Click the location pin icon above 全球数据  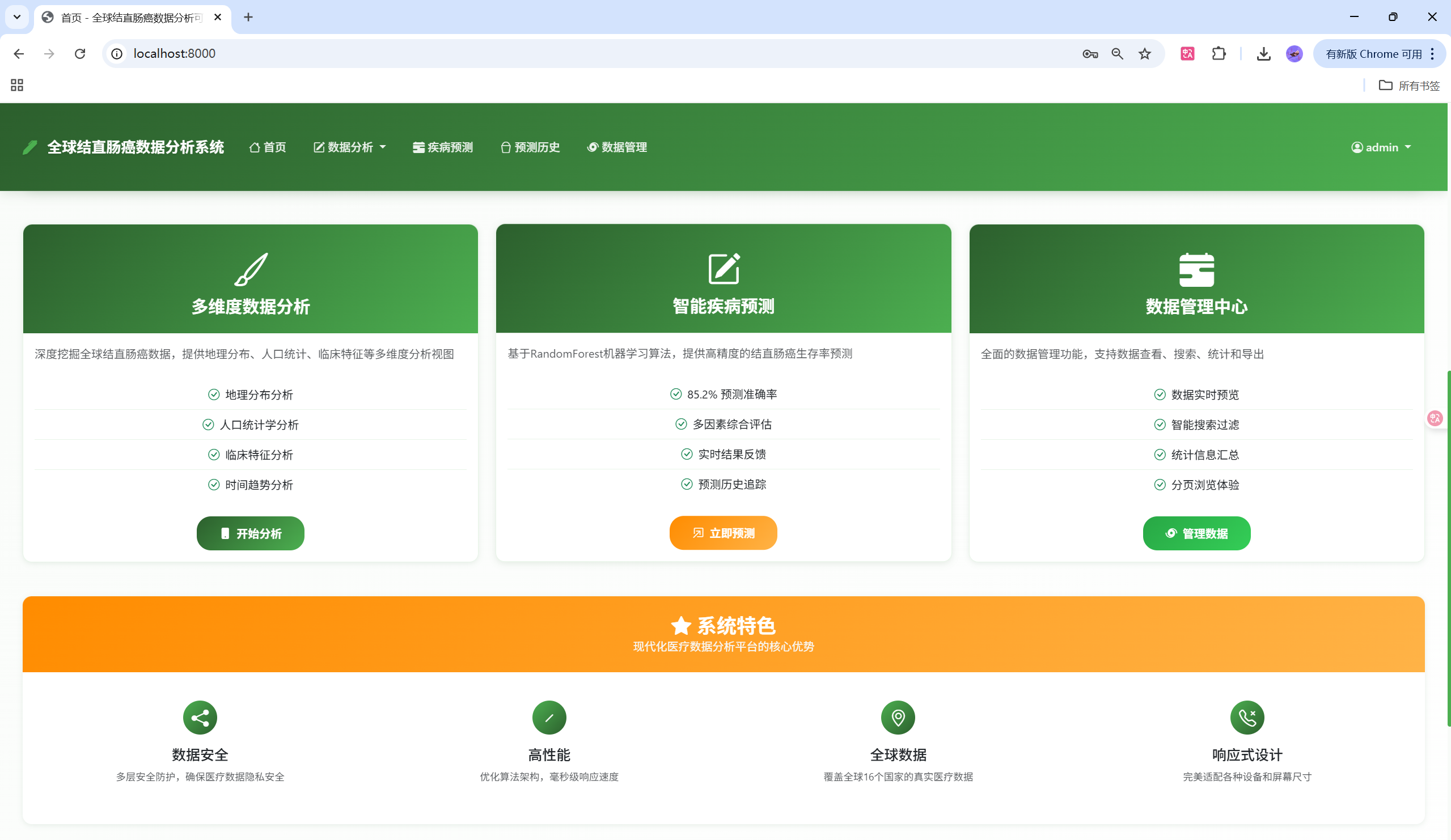coord(898,718)
